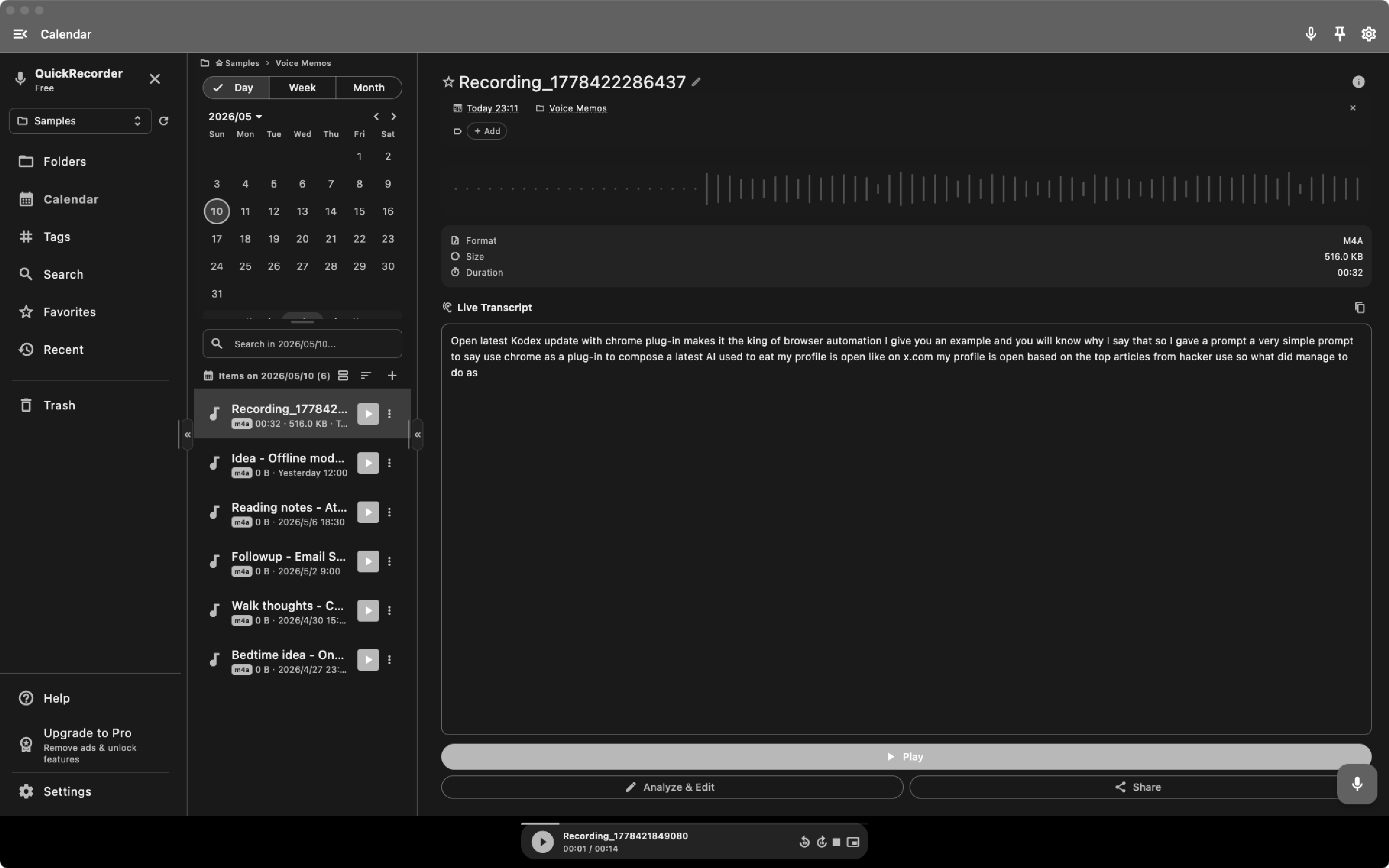Viewport: 1389px width, 868px height.
Task: Open more options for Reading notes item
Action: point(389,512)
